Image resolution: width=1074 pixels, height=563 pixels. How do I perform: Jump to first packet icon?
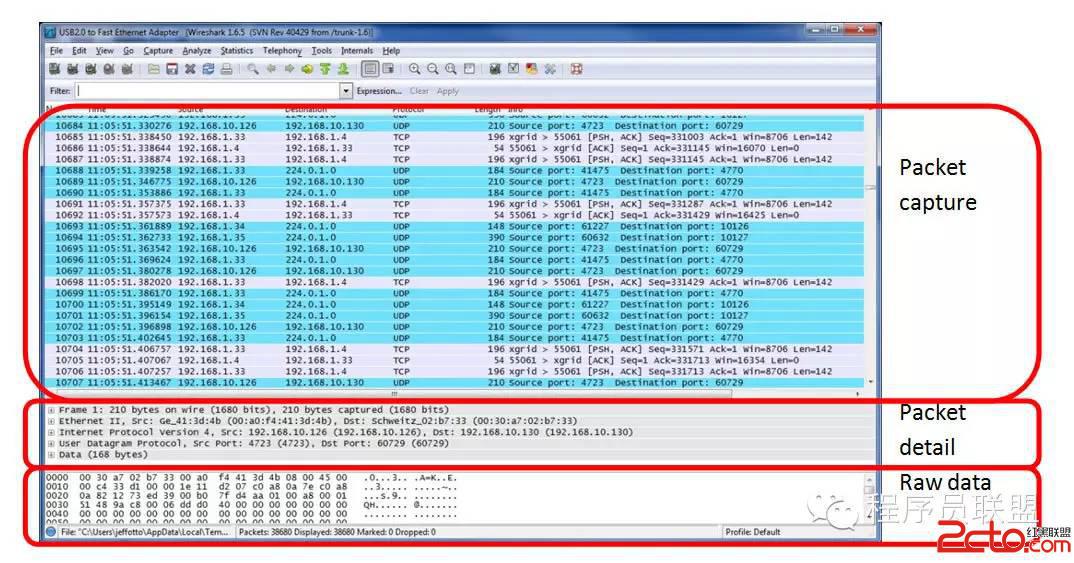tap(325, 69)
